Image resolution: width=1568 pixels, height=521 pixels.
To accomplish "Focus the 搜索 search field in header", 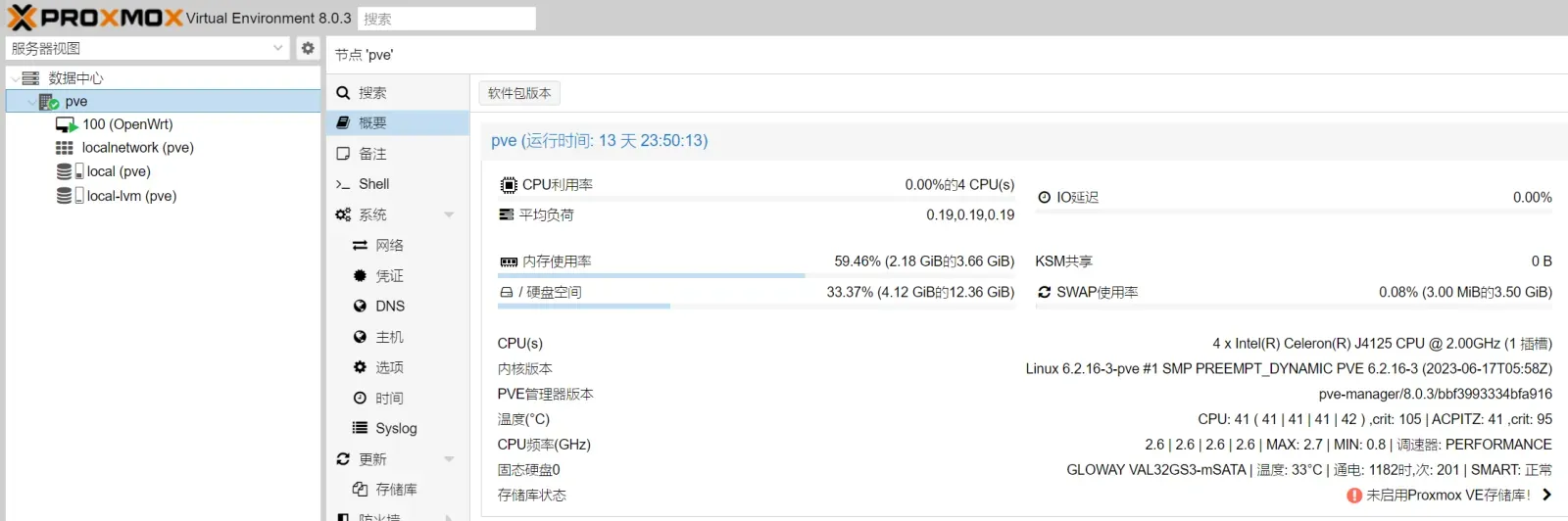I will (447, 19).
